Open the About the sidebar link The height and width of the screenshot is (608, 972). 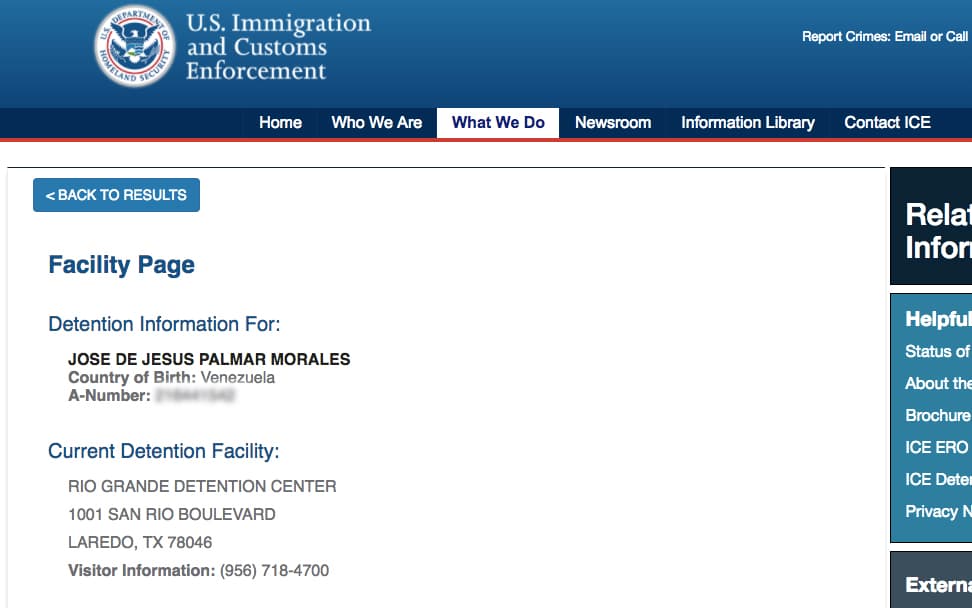click(937, 383)
